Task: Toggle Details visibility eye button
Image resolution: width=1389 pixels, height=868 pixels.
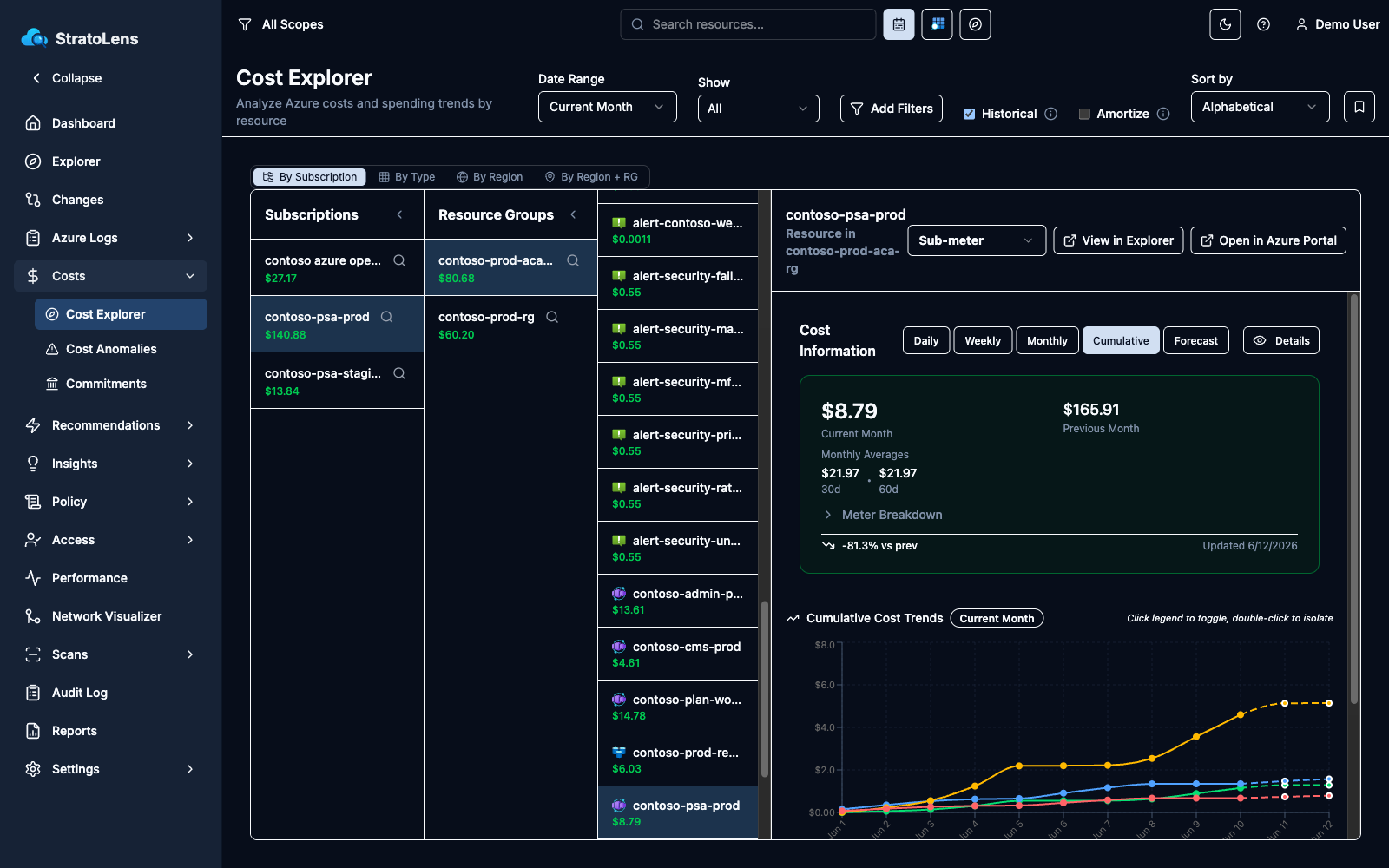Action: coord(1281,340)
